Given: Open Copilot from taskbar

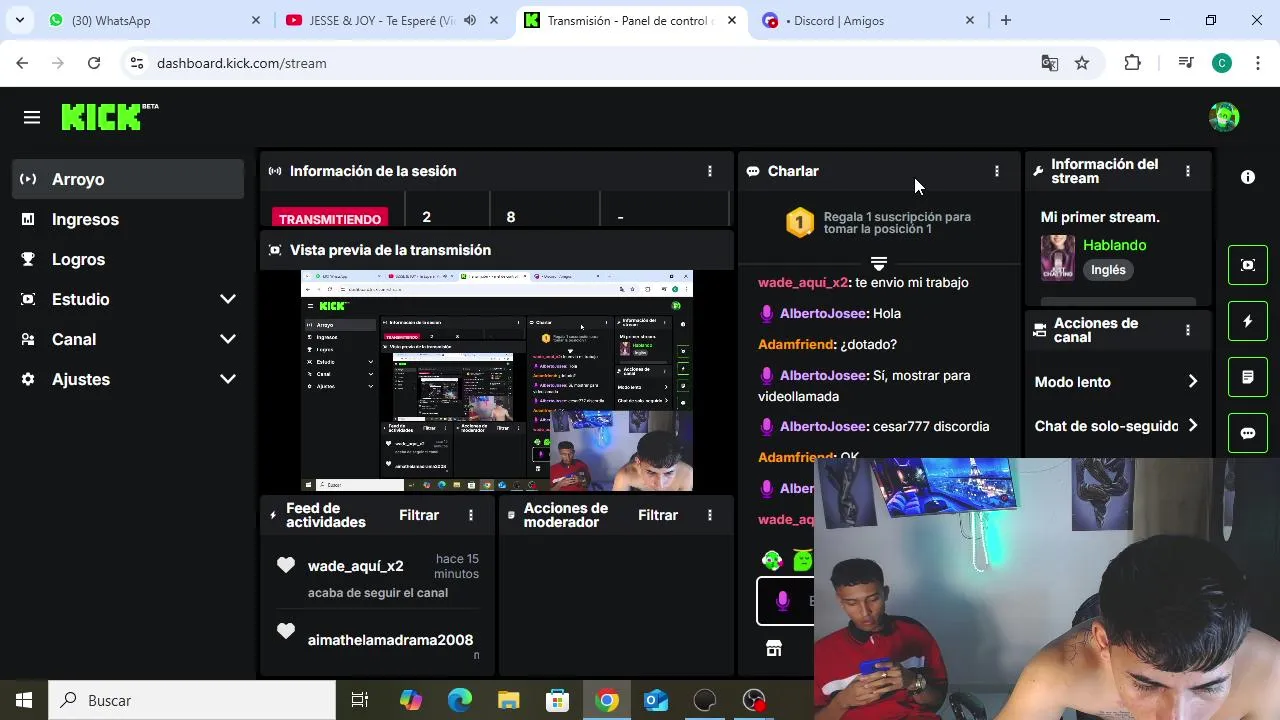Looking at the screenshot, I should click(x=411, y=700).
